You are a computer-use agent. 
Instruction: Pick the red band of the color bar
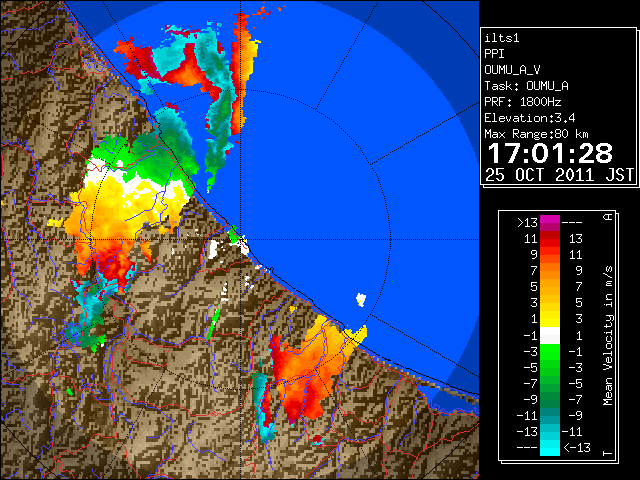pyautogui.click(x=550, y=239)
